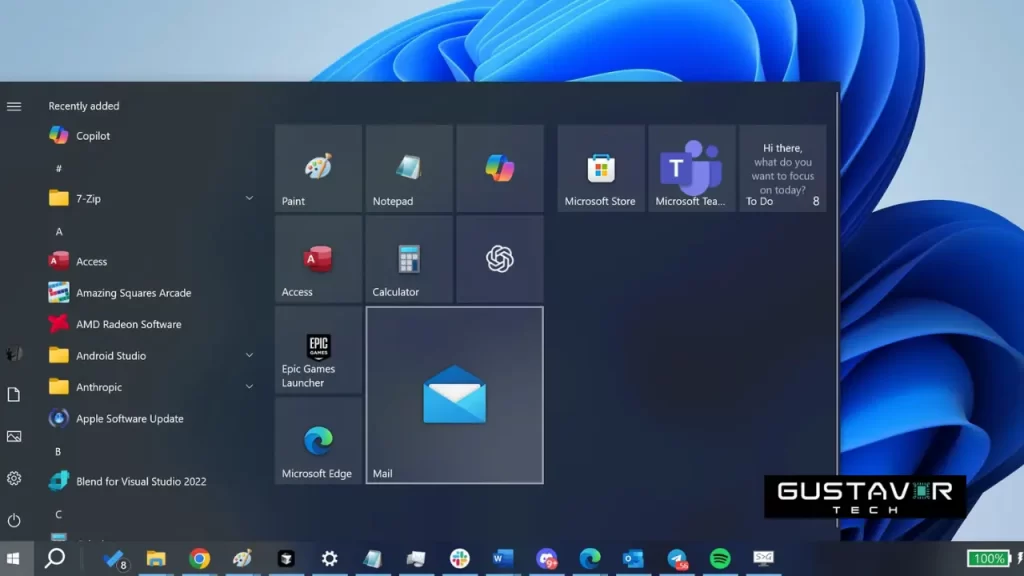Click the Windows Start button on taskbar
The width and height of the screenshot is (1024, 576).
(x=13, y=559)
